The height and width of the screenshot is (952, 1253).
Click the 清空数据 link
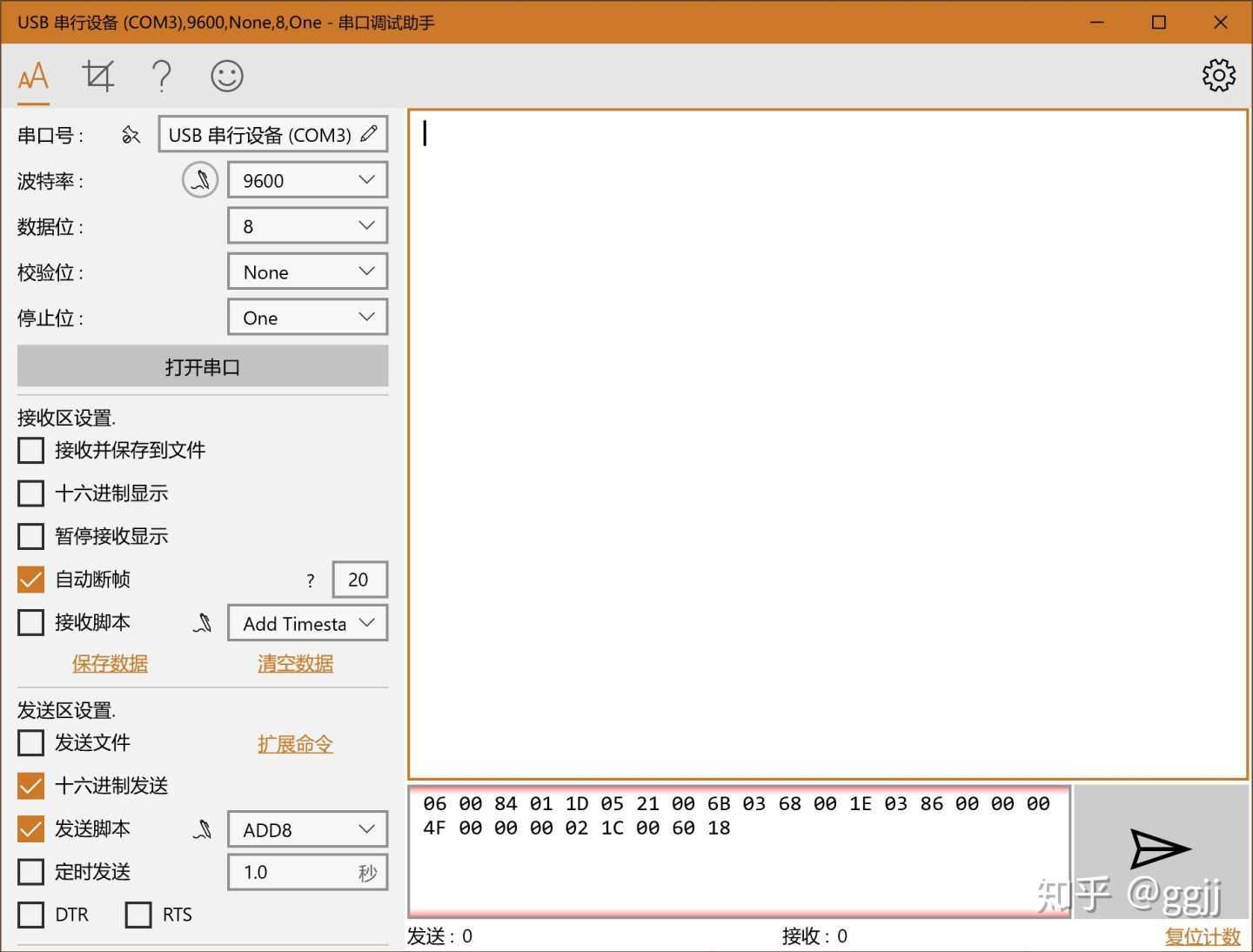point(295,664)
